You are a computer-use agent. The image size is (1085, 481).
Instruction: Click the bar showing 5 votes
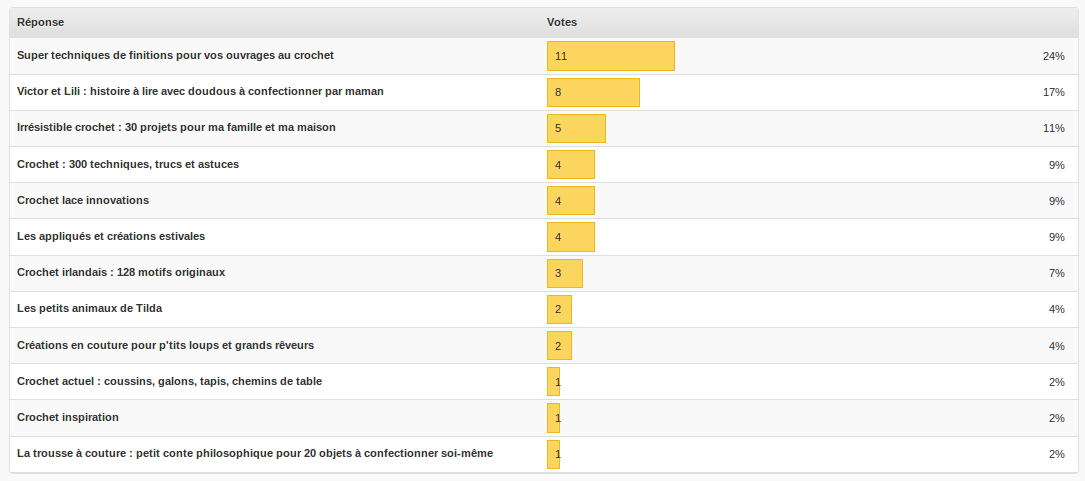pos(576,128)
